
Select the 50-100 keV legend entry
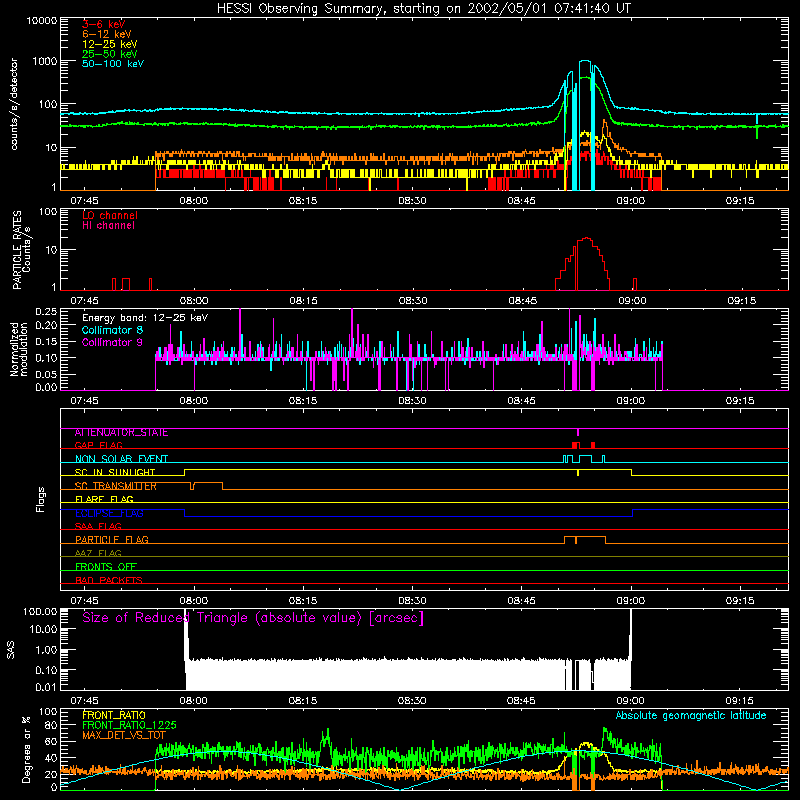pos(113,64)
